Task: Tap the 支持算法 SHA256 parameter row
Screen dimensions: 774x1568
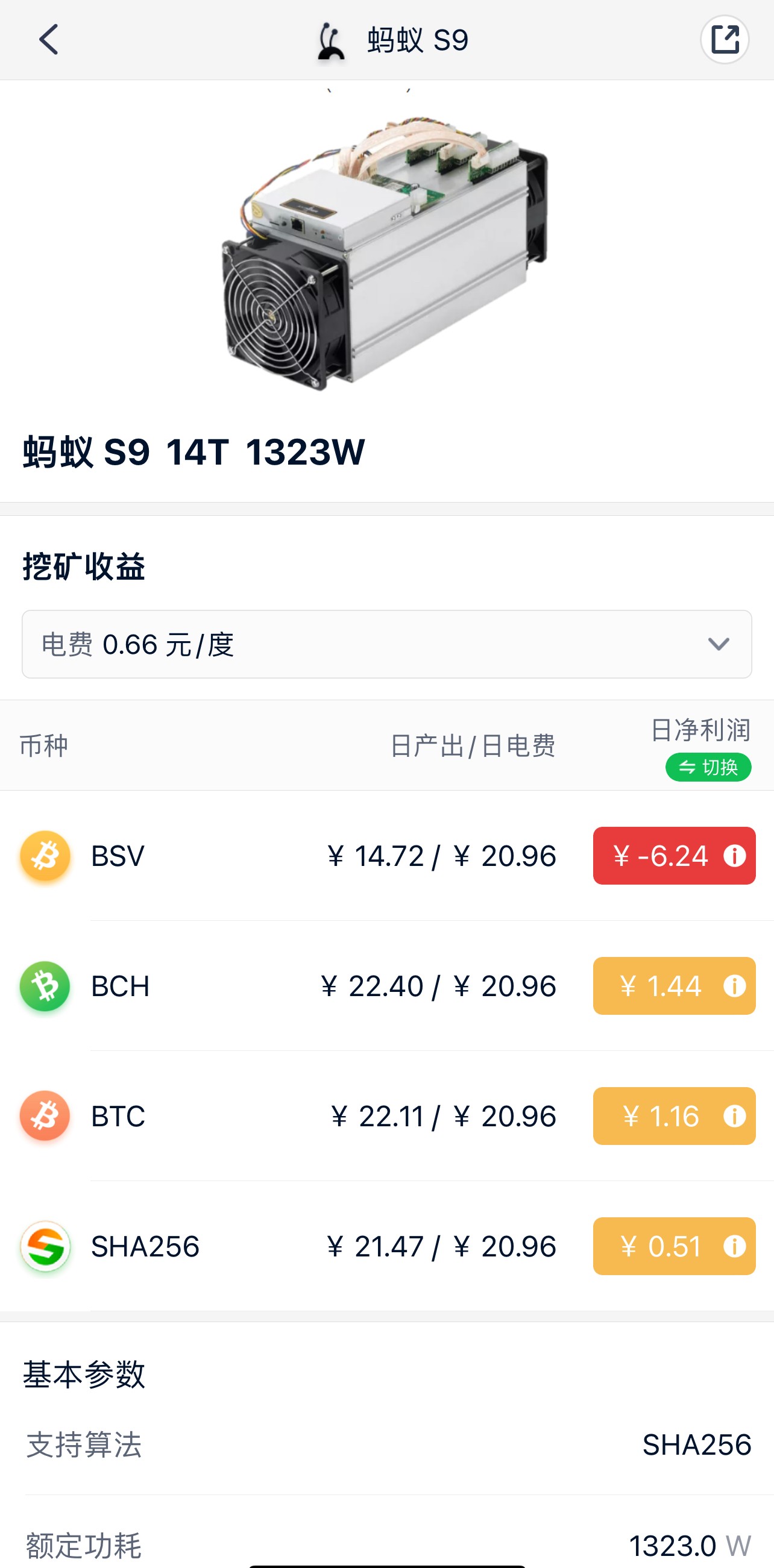Action: coord(389,1445)
